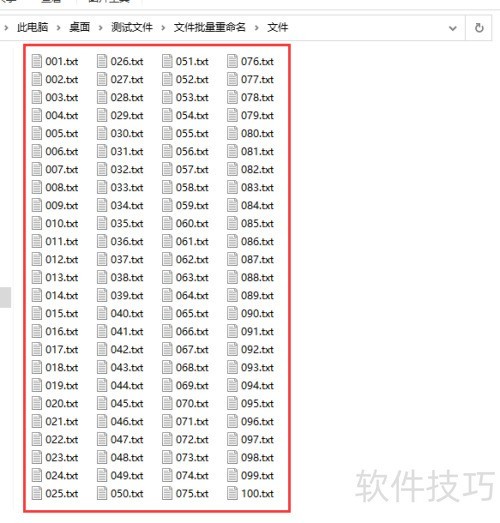Select the file named 014.txt

pyautogui.click(x=55, y=295)
